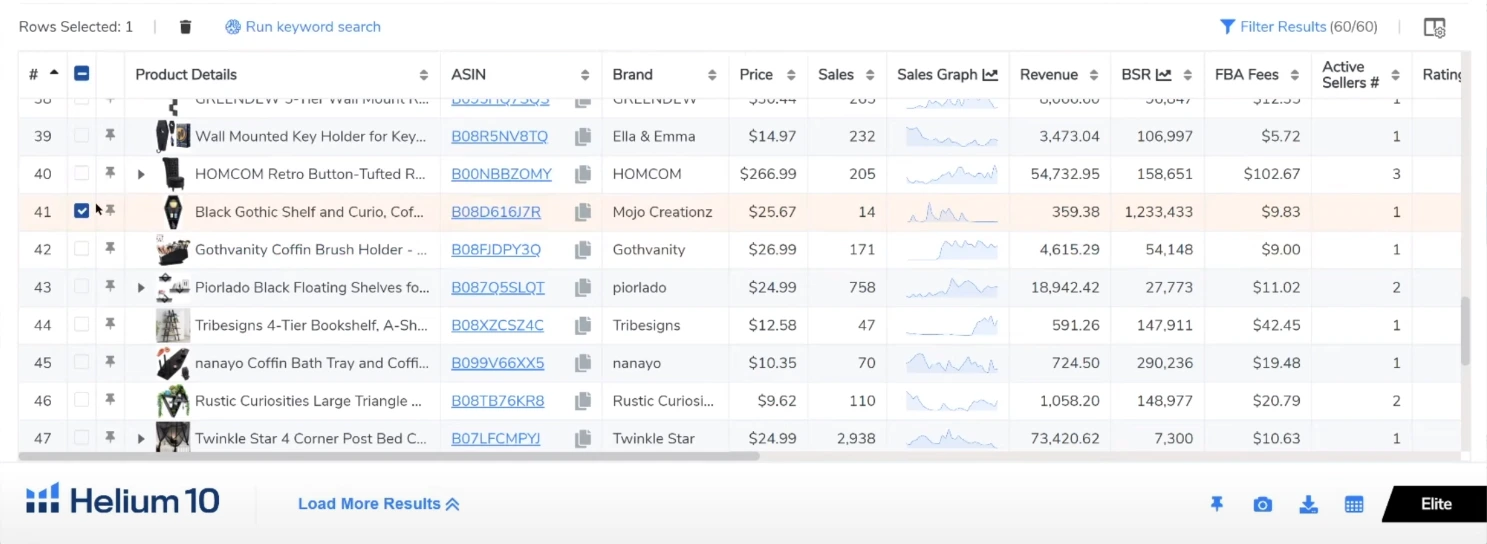Copy ASIN for Gothvanity Coffin Brush Holder
This screenshot has height=544, width=1487.
tap(582, 250)
